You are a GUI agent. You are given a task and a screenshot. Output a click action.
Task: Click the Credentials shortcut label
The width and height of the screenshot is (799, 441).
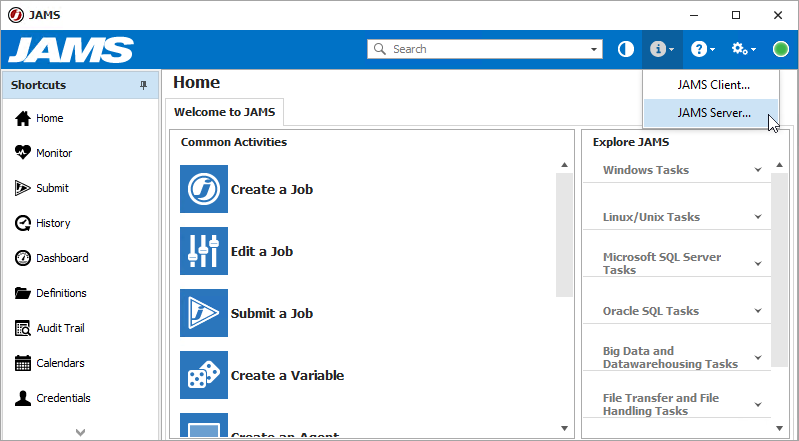click(x=63, y=398)
